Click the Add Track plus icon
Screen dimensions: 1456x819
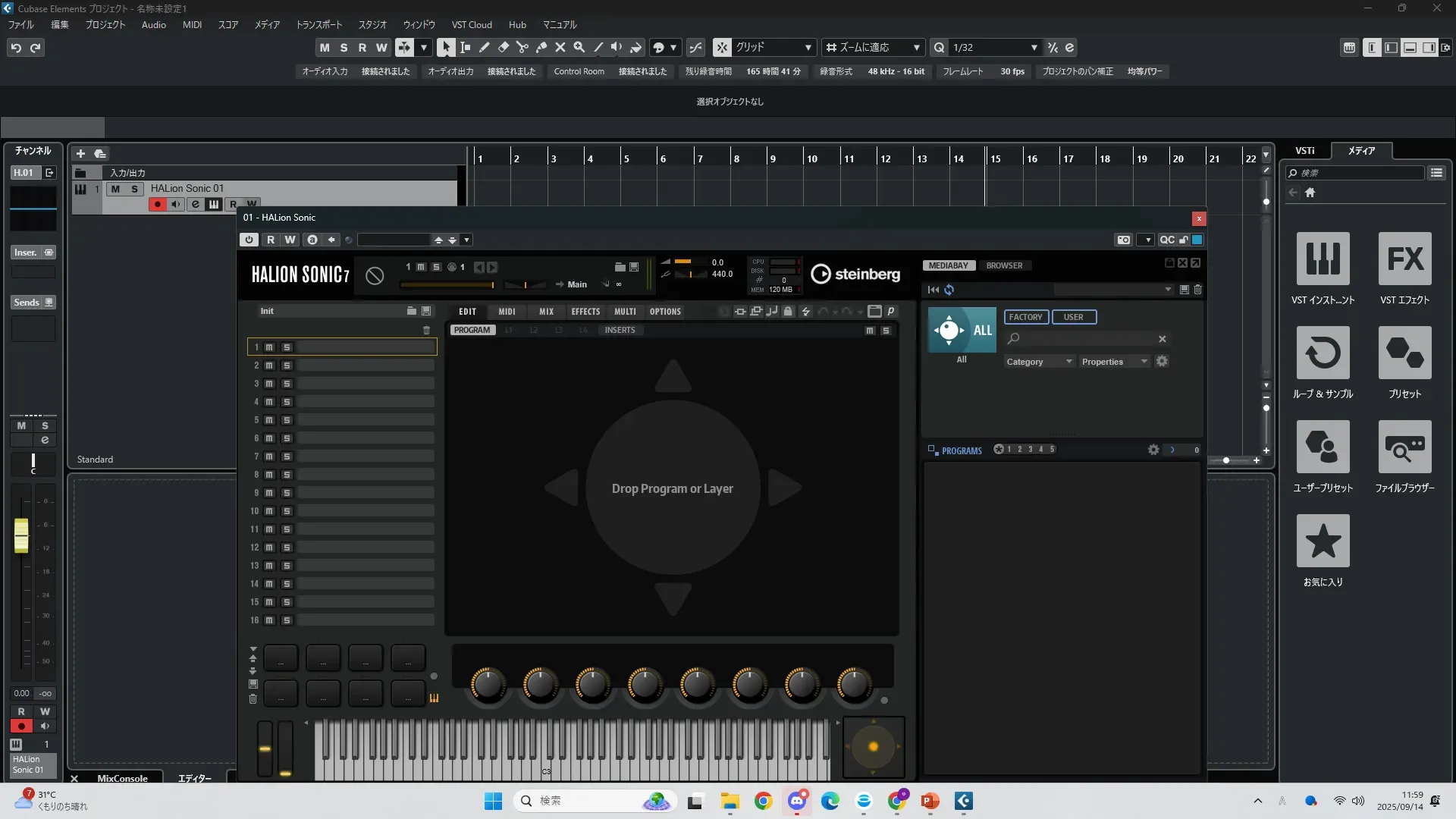(80, 153)
